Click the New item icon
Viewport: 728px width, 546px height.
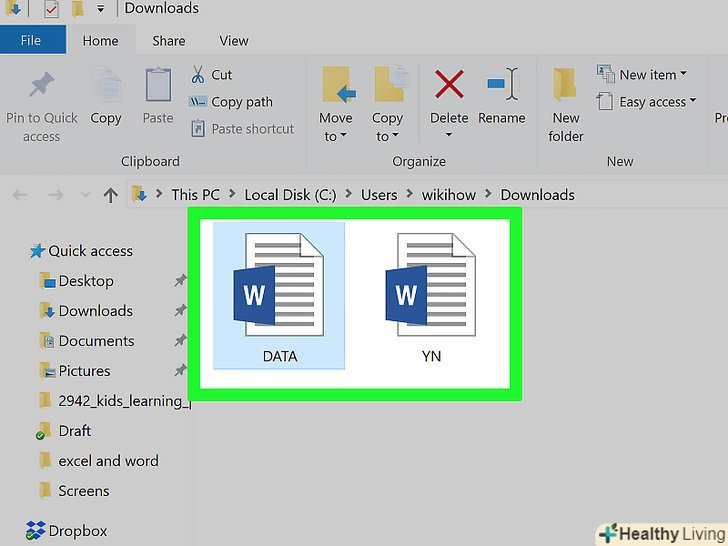pyautogui.click(x=605, y=73)
